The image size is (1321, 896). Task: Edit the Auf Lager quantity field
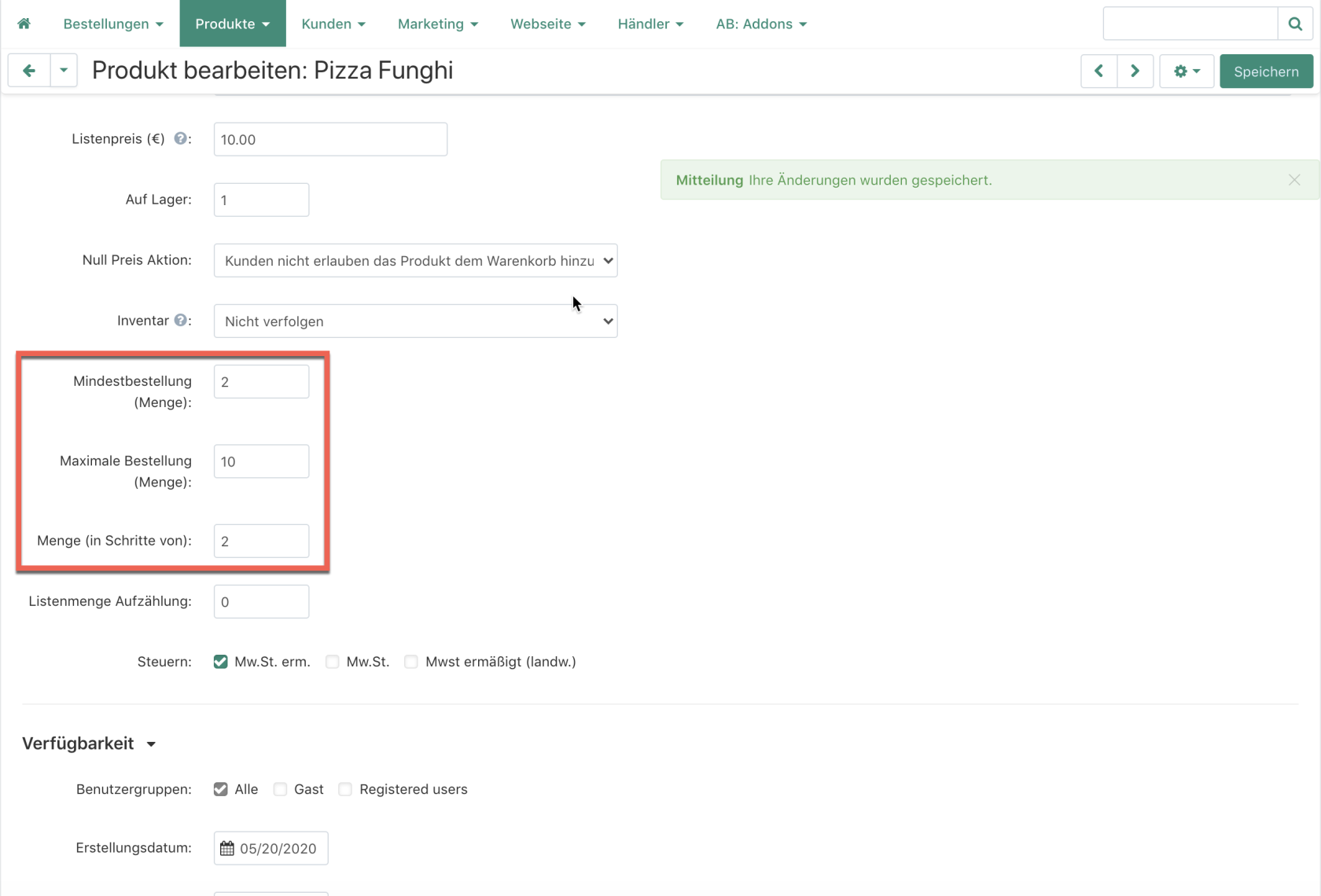pyautogui.click(x=261, y=200)
